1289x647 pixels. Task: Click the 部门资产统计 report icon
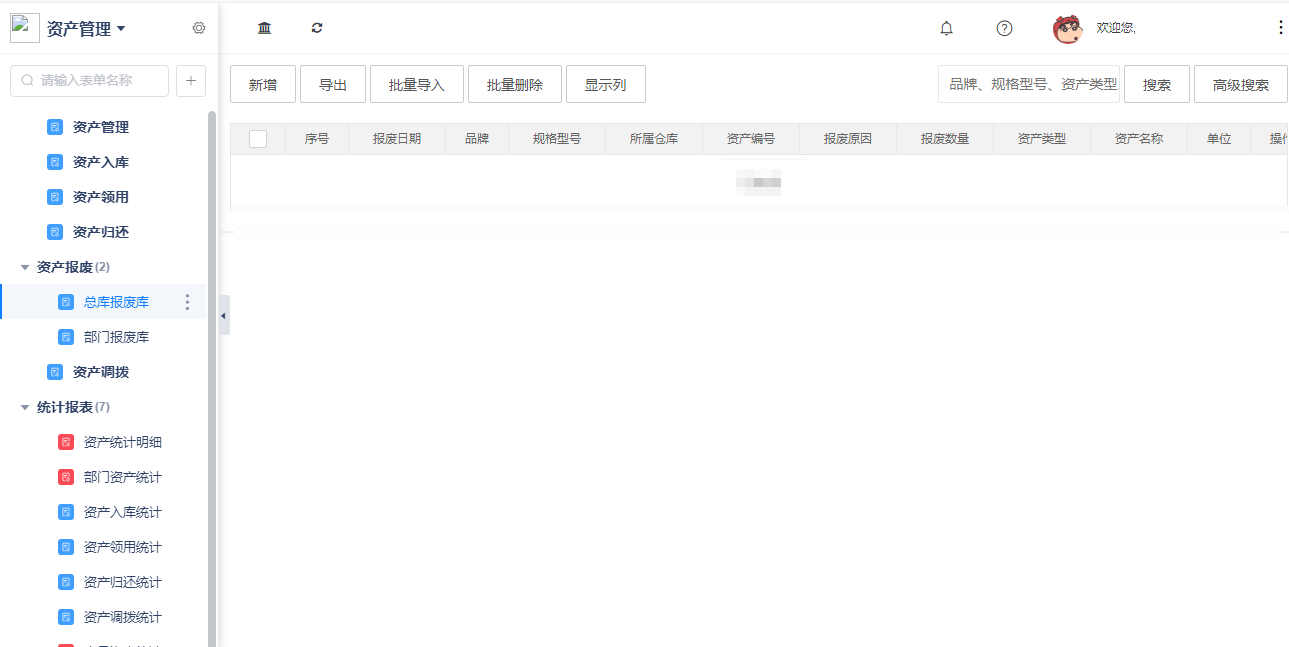(66, 477)
